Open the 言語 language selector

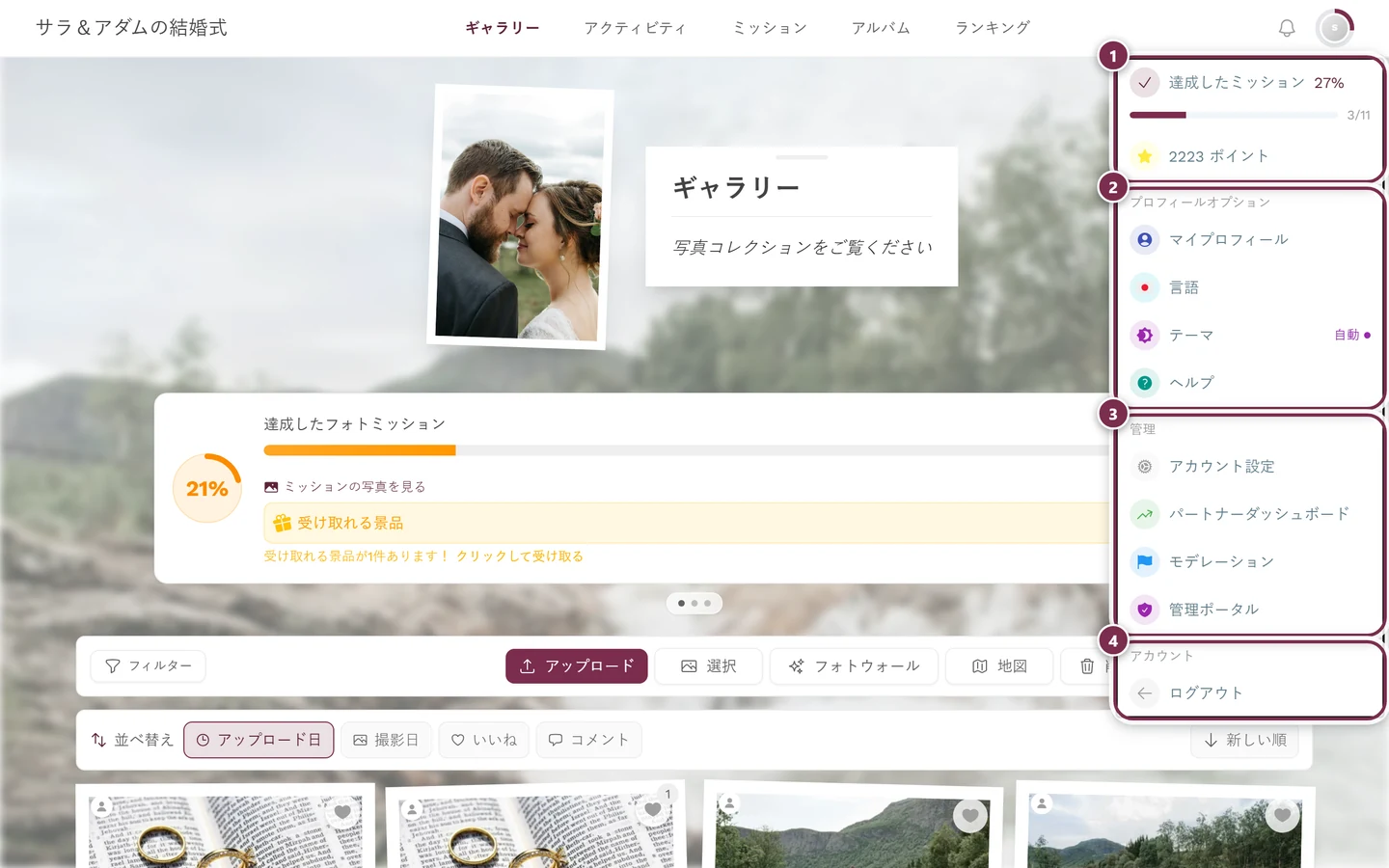pyautogui.click(x=1249, y=287)
